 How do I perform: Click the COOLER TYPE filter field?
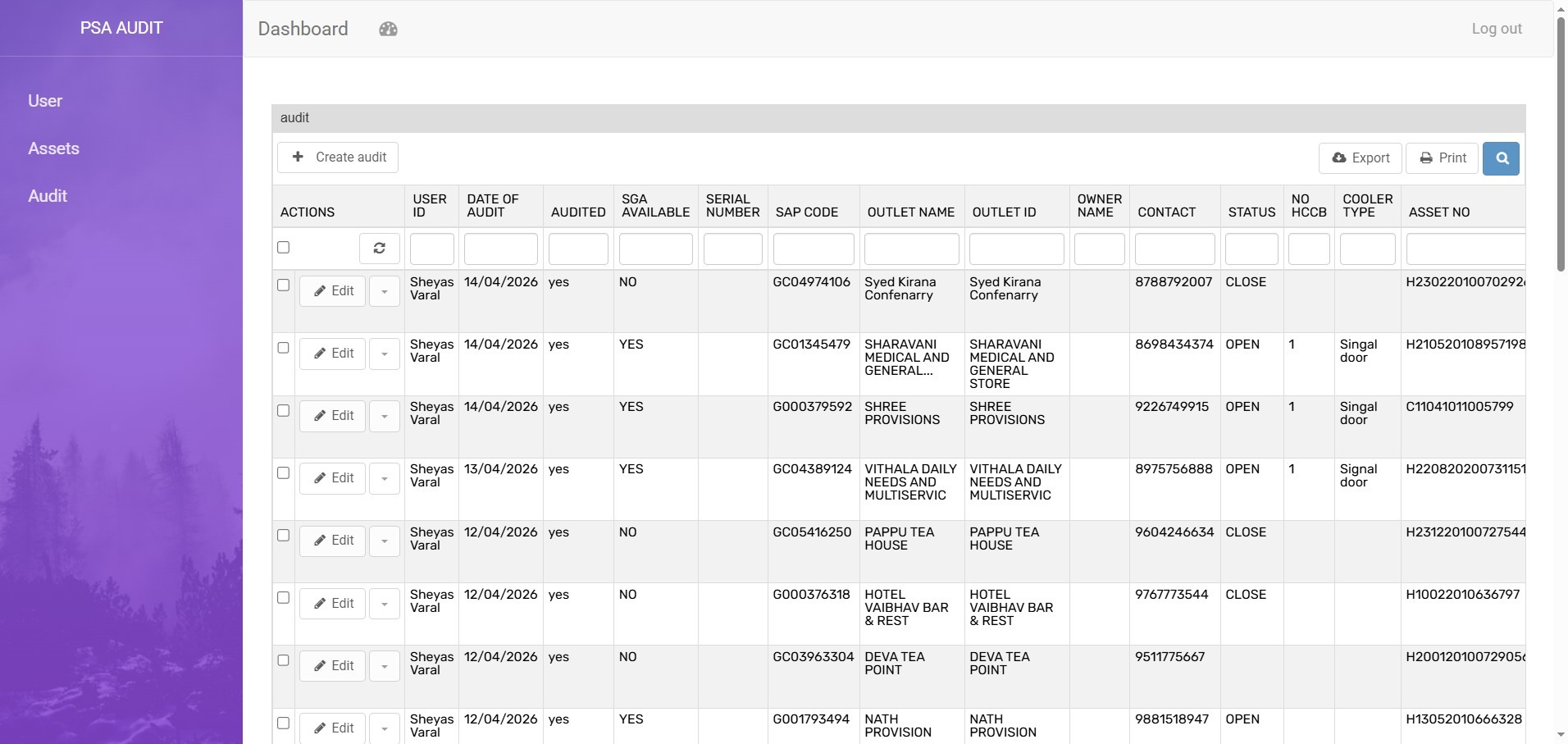(x=1368, y=249)
